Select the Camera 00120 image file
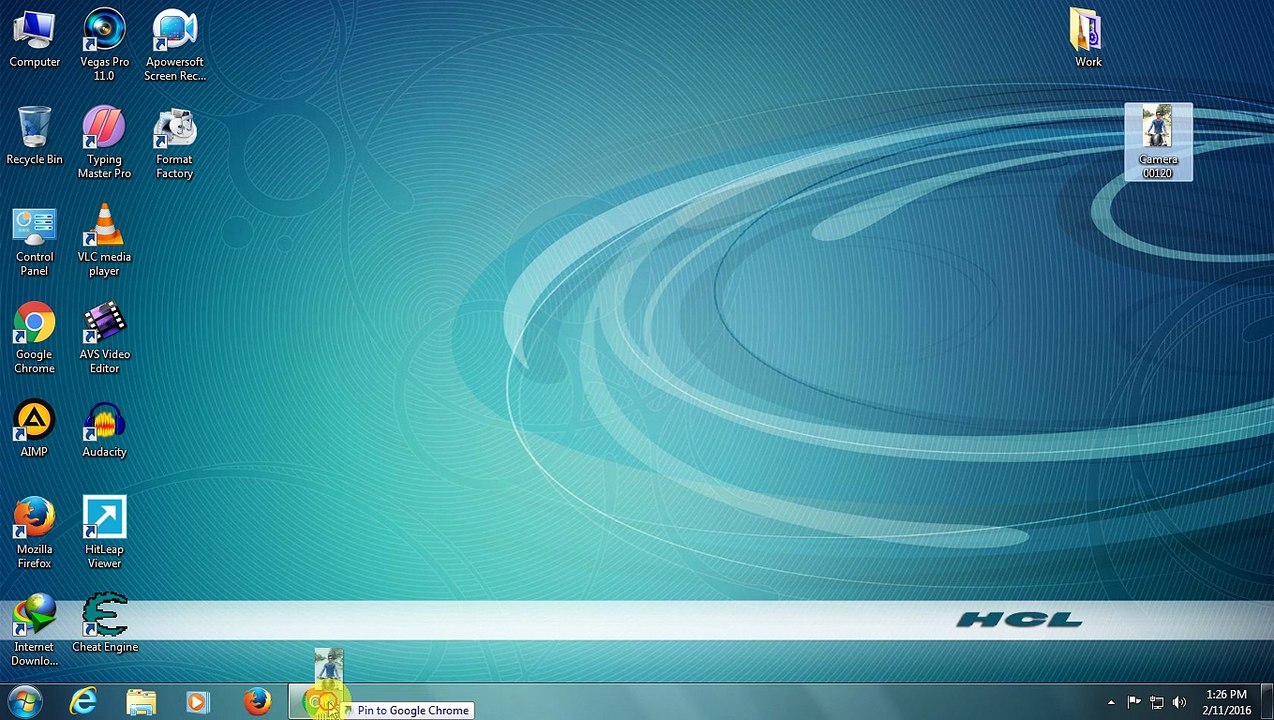The height and width of the screenshot is (720, 1274). [x=1158, y=142]
